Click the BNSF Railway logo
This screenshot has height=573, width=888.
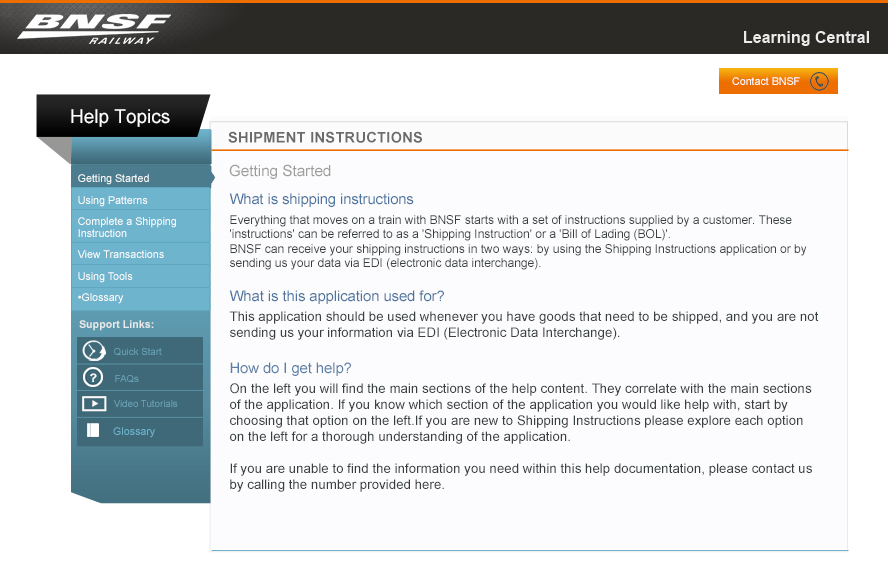(x=93, y=28)
